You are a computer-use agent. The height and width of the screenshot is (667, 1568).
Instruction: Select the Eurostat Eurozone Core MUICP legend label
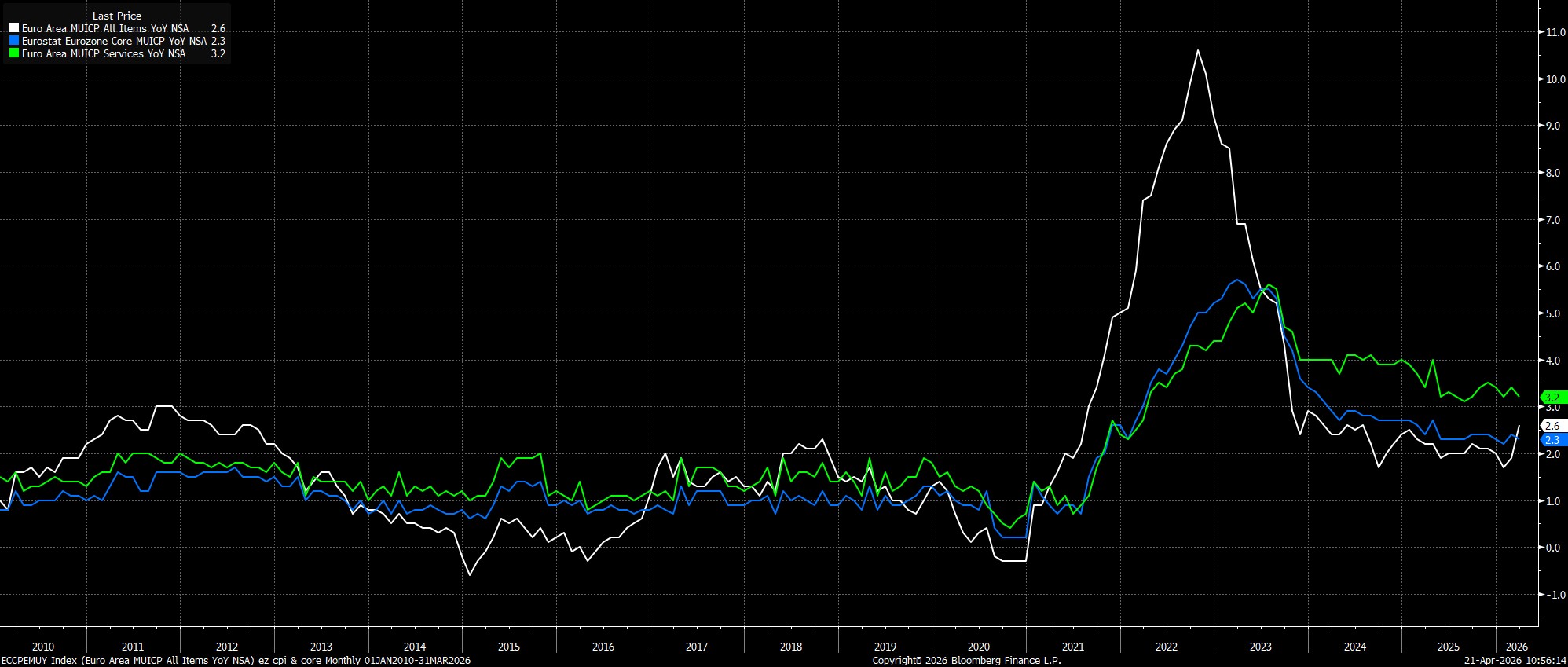tap(114, 41)
